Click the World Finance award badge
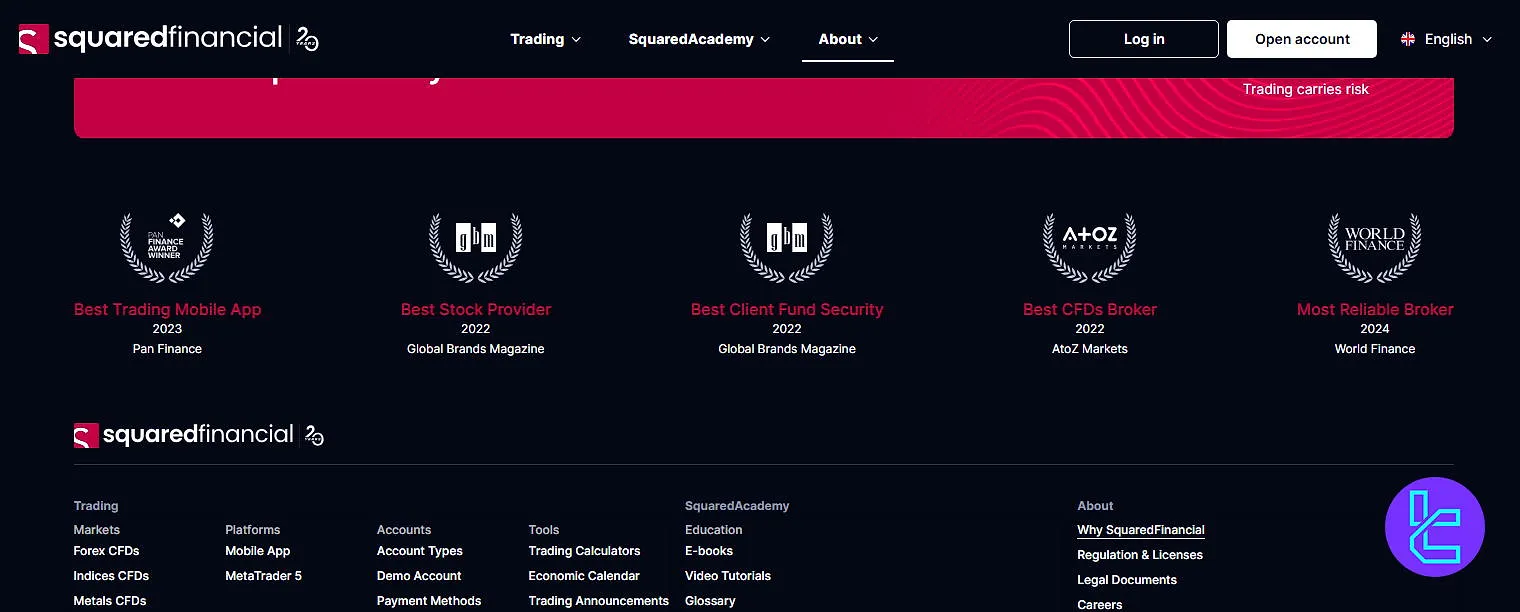The width and height of the screenshot is (1520, 612). [1374, 248]
